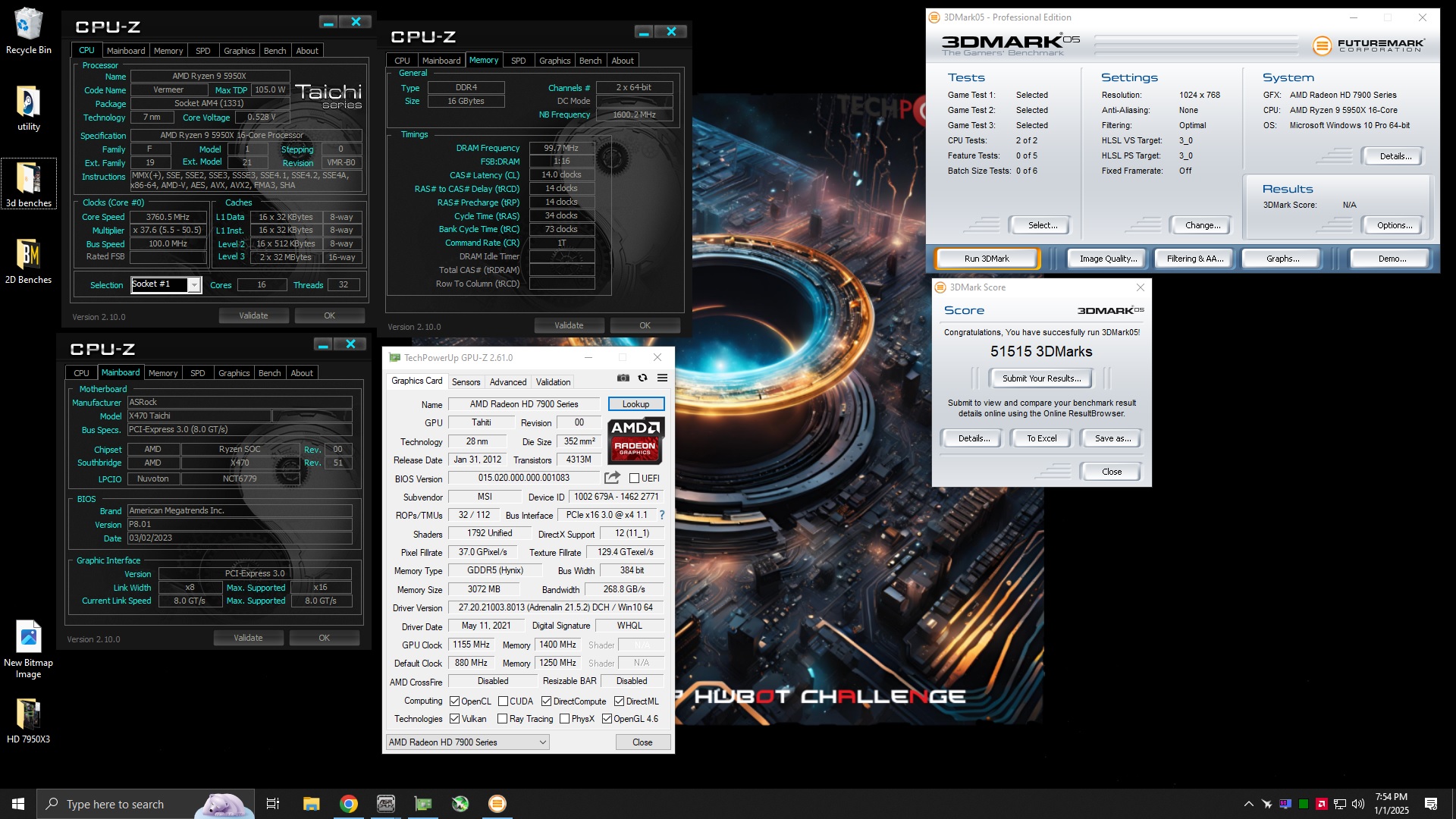Toggle the OpenCL checkbox
Screen dimensions: 1456x819
click(x=454, y=701)
